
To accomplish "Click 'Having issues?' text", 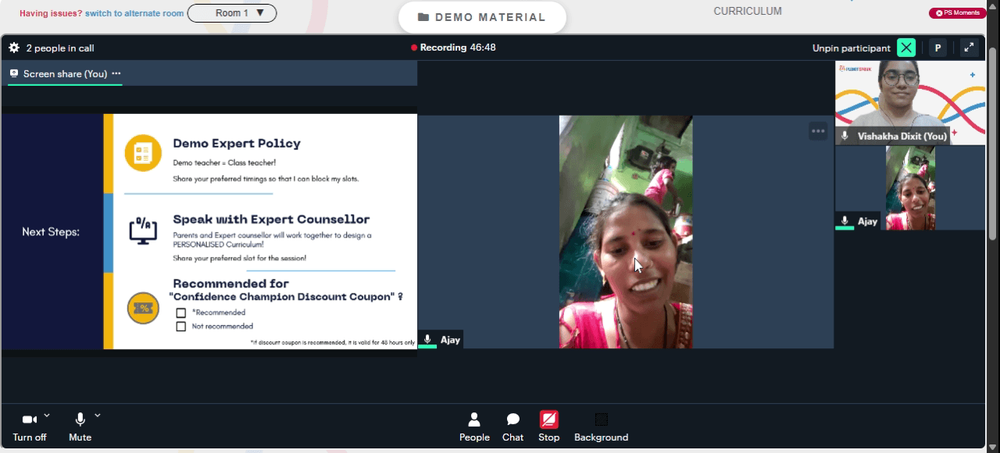I will (x=51, y=13).
